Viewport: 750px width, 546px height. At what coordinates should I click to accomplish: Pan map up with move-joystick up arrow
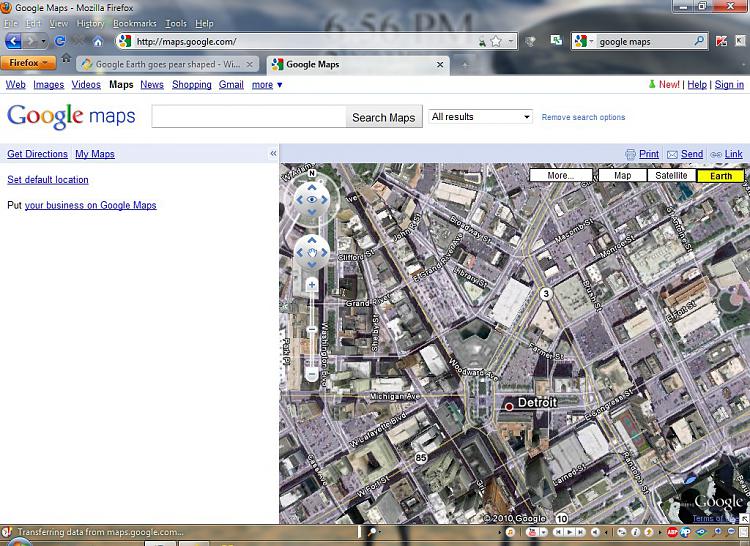coord(312,240)
